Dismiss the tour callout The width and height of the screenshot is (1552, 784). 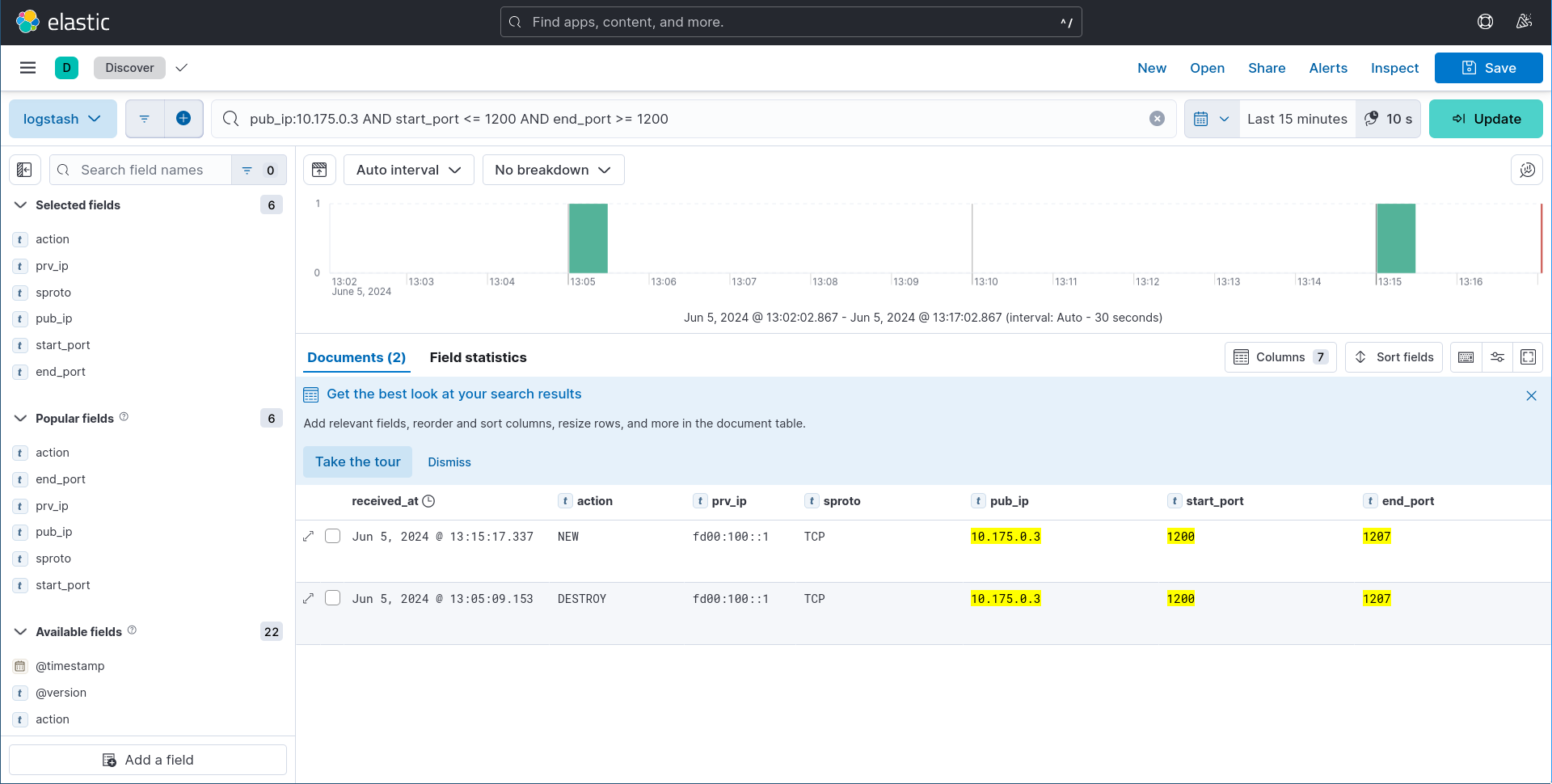pyautogui.click(x=449, y=462)
